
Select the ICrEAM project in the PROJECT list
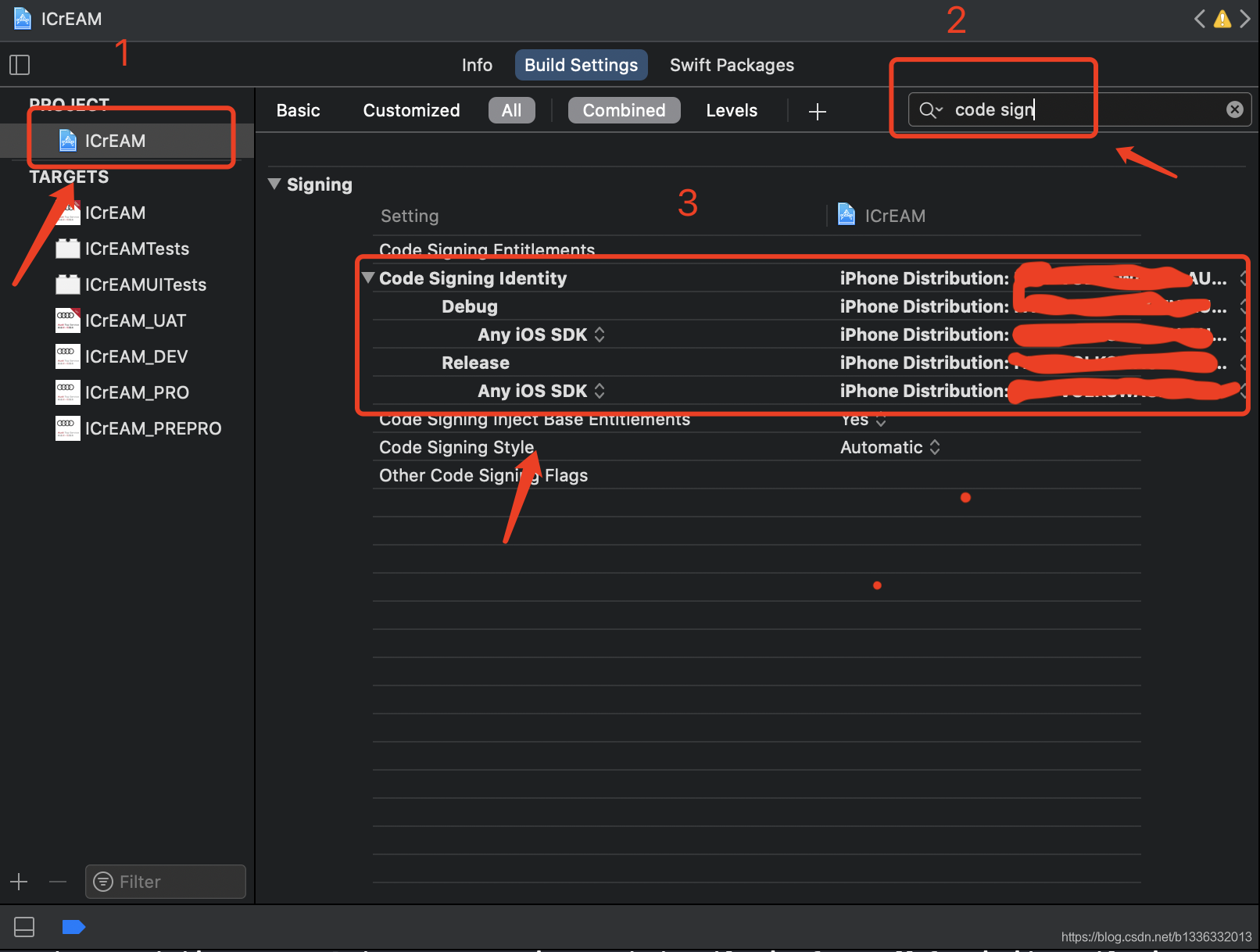click(127, 141)
